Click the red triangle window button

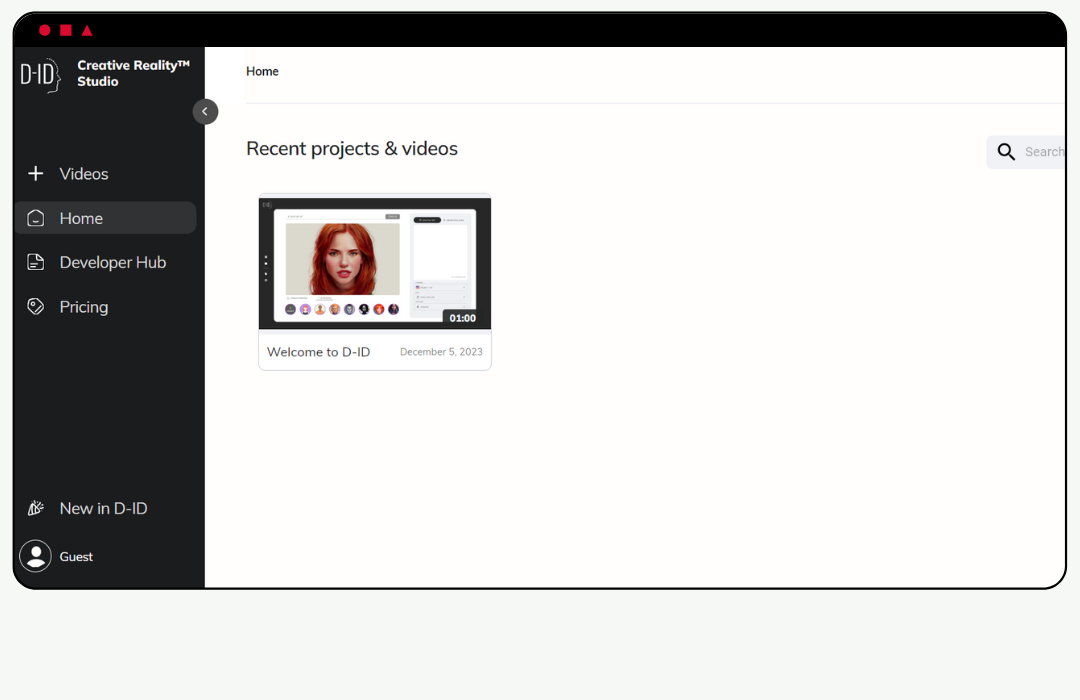[87, 30]
